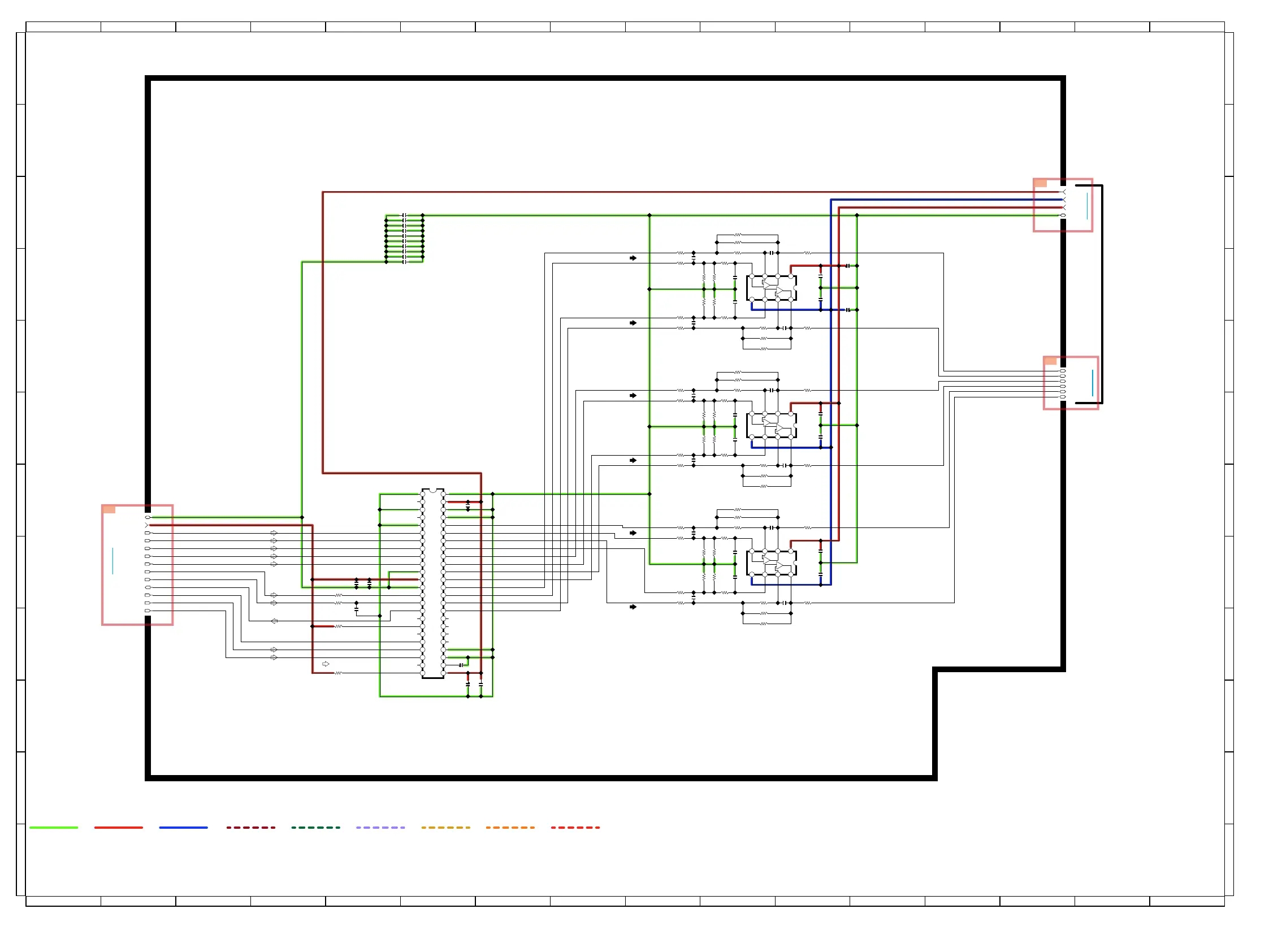
Task: Click the solid blue legend line
Action: point(183,828)
